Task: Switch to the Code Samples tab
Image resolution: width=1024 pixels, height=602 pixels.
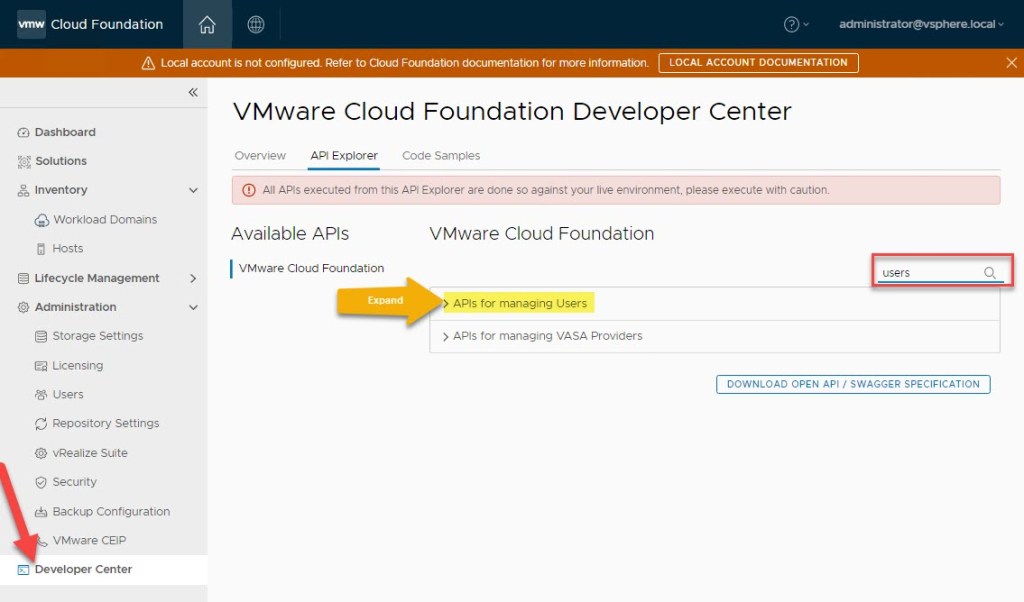Action: click(x=441, y=156)
